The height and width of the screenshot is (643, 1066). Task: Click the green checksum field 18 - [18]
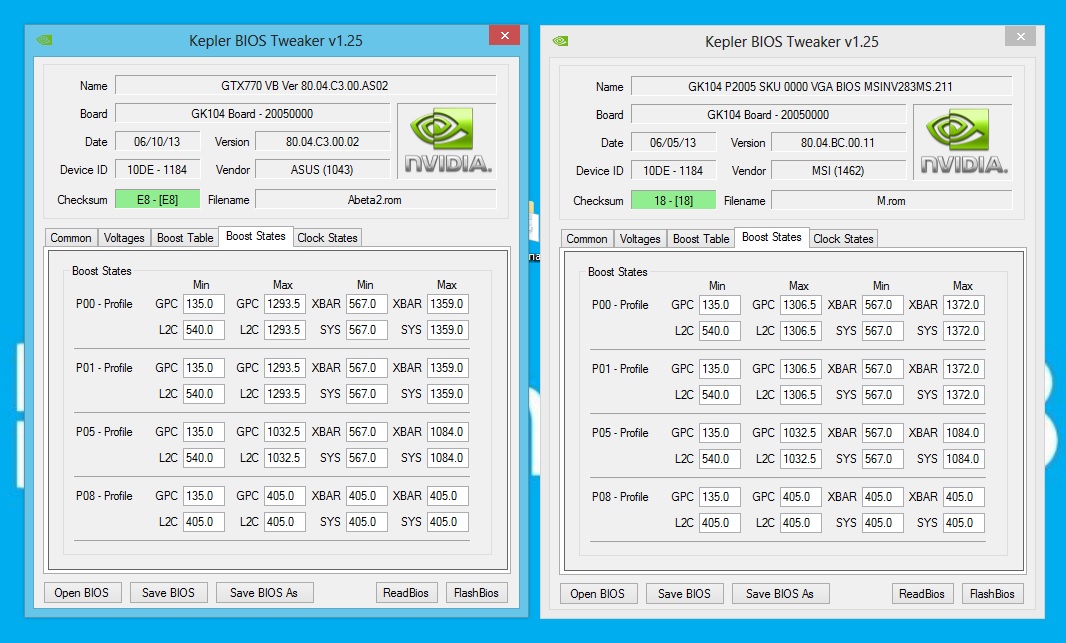(x=674, y=201)
